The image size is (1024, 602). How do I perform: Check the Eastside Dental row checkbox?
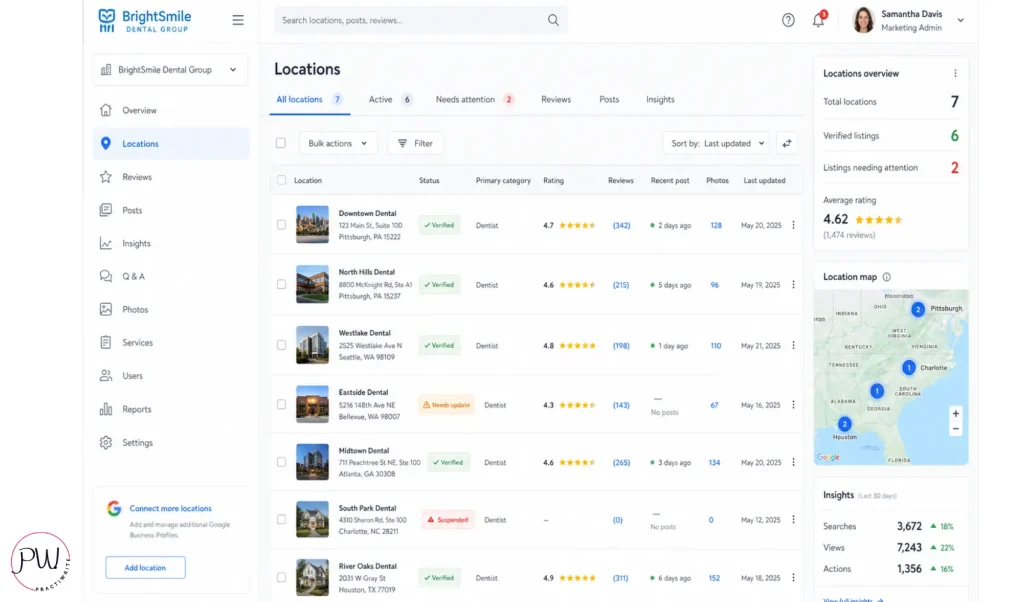tap(281, 405)
